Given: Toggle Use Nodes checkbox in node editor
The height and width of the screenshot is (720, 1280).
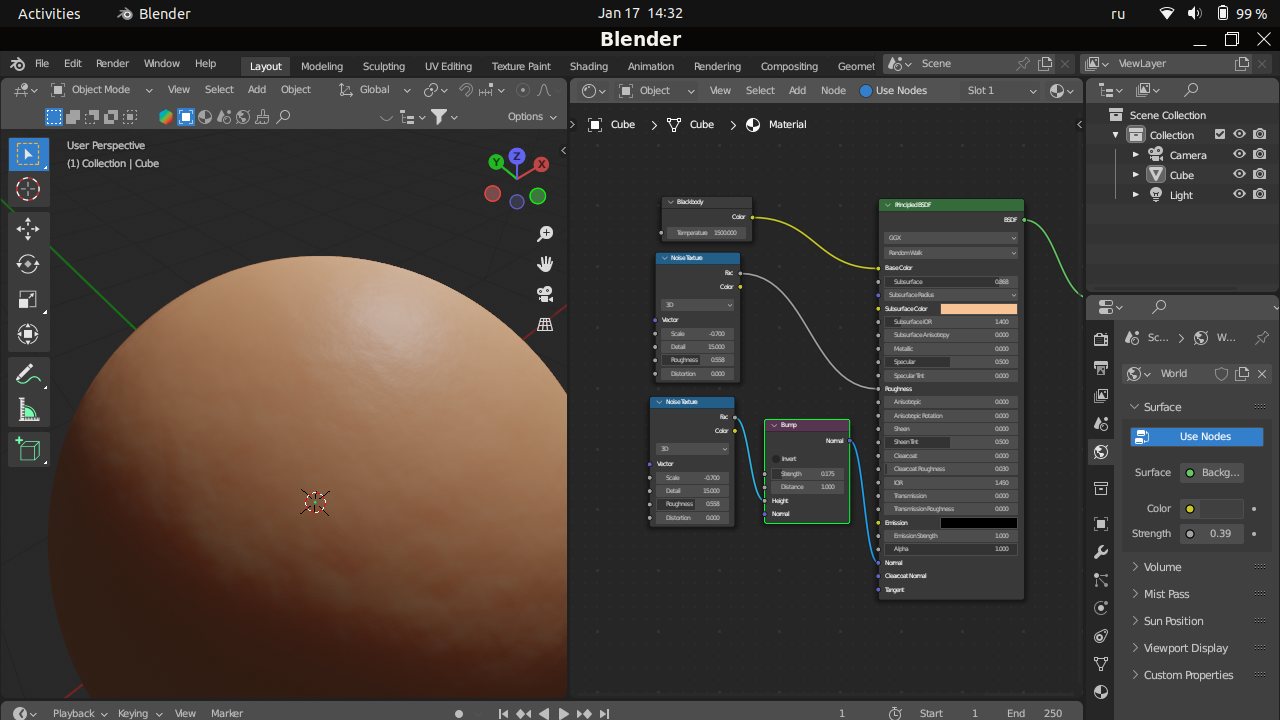Looking at the screenshot, I should 866,91.
